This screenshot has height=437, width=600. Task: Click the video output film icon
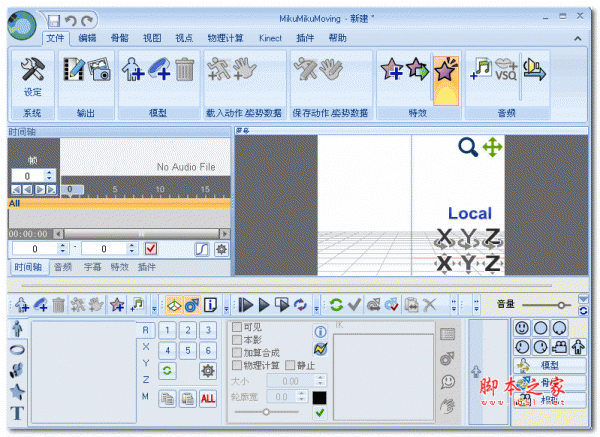click(x=74, y=69)
